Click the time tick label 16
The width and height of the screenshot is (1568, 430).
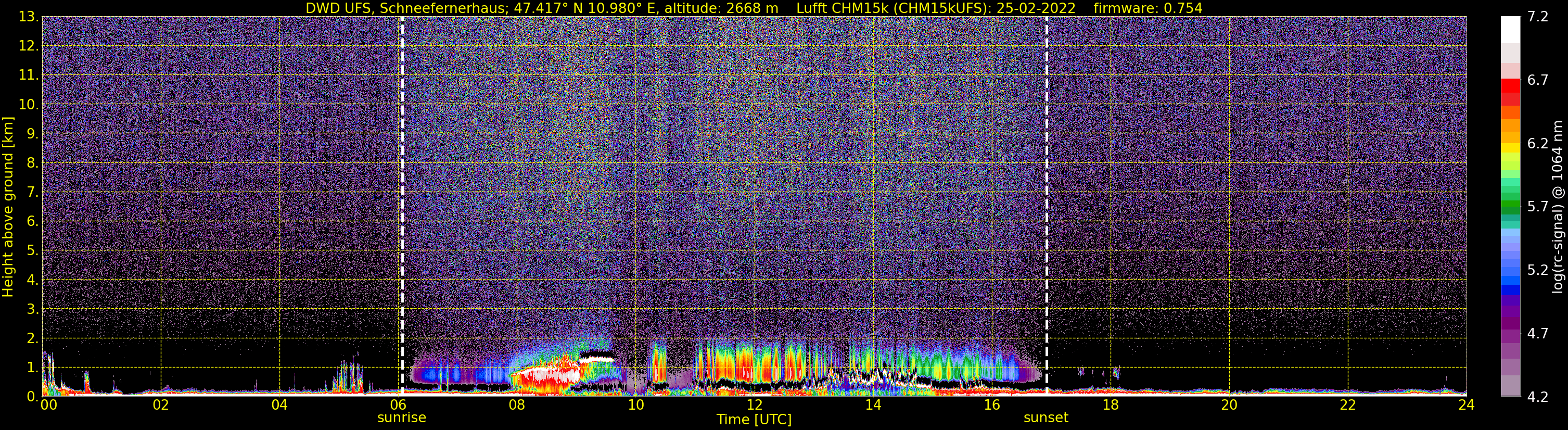click(991, 405)
